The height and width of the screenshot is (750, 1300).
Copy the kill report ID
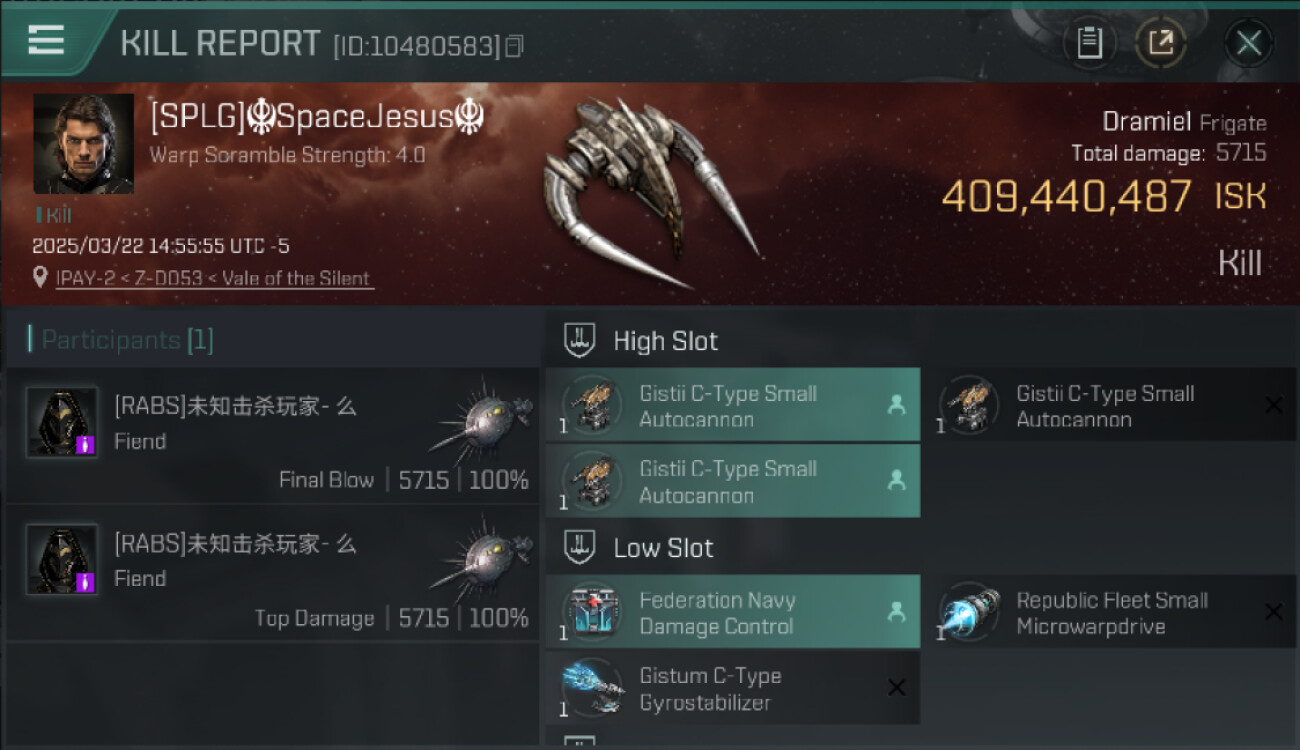[x=513, y=46]
